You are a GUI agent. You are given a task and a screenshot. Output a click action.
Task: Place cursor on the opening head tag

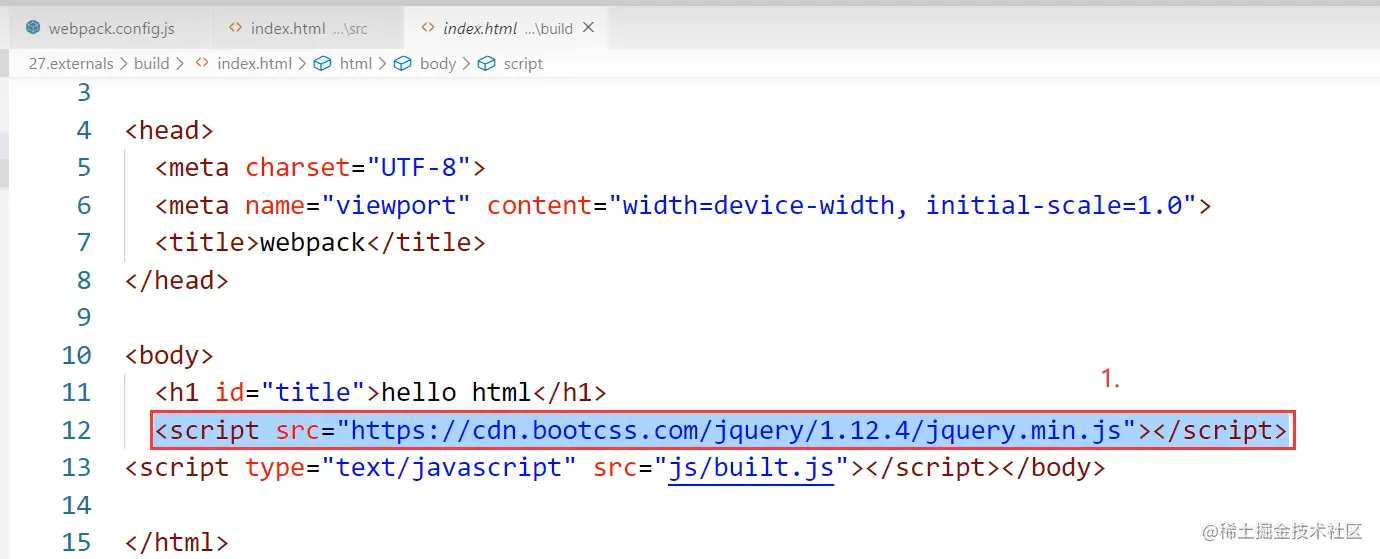coord(169,130)
